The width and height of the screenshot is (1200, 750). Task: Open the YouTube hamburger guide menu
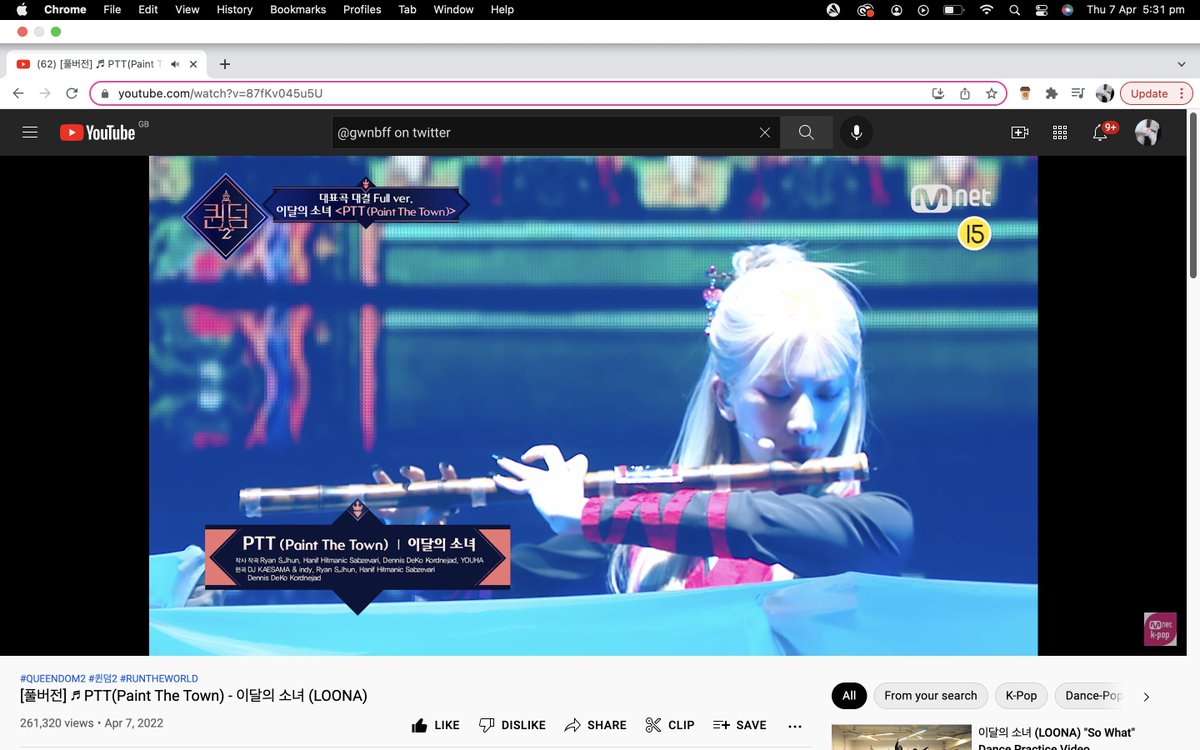[30, 132]
